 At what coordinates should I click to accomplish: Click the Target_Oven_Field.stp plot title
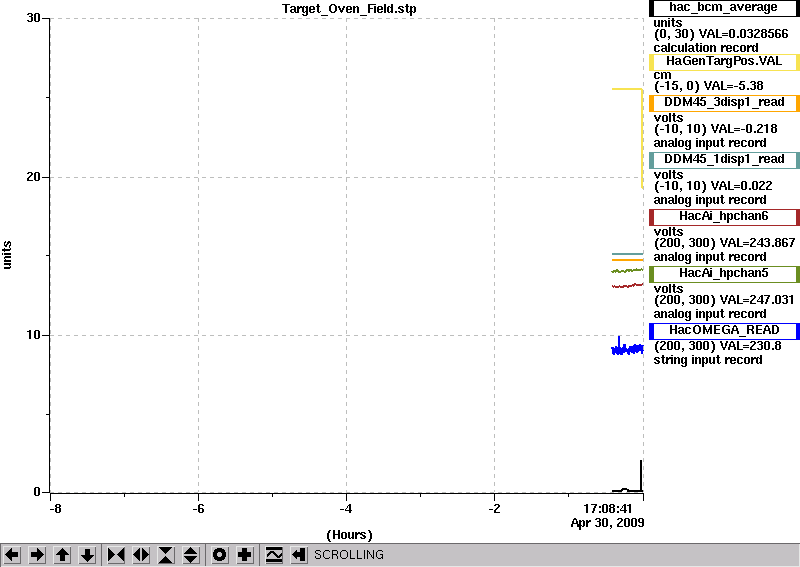[x=349, y=9]
